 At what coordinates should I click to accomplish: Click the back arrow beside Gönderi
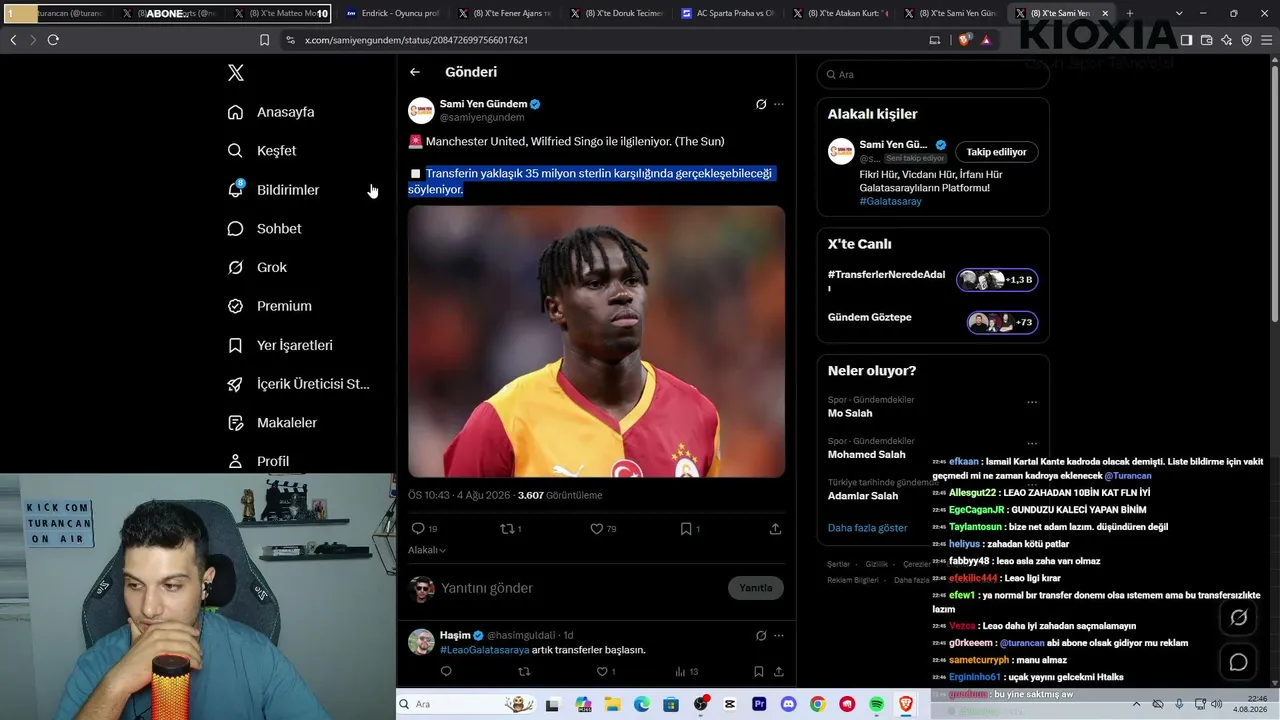[x=415, y=72]
